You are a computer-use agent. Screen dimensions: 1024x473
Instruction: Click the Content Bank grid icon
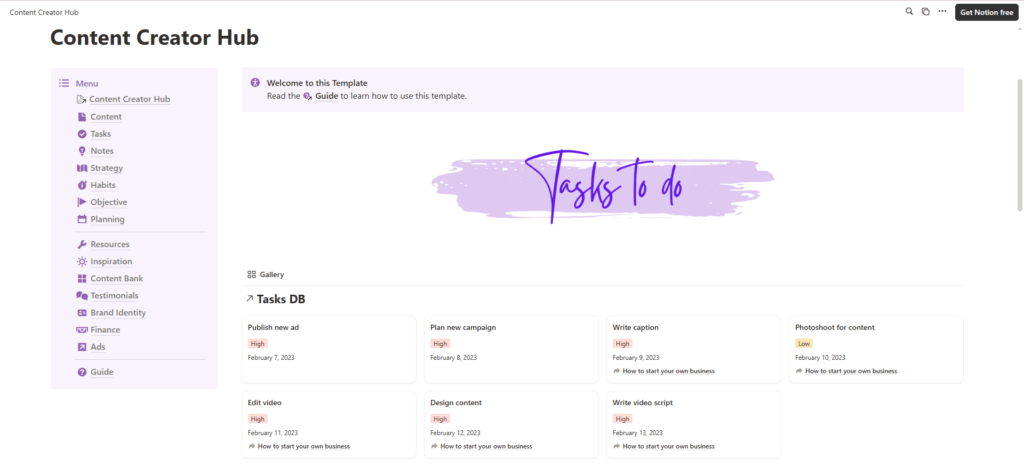click(x=82, y=279)
